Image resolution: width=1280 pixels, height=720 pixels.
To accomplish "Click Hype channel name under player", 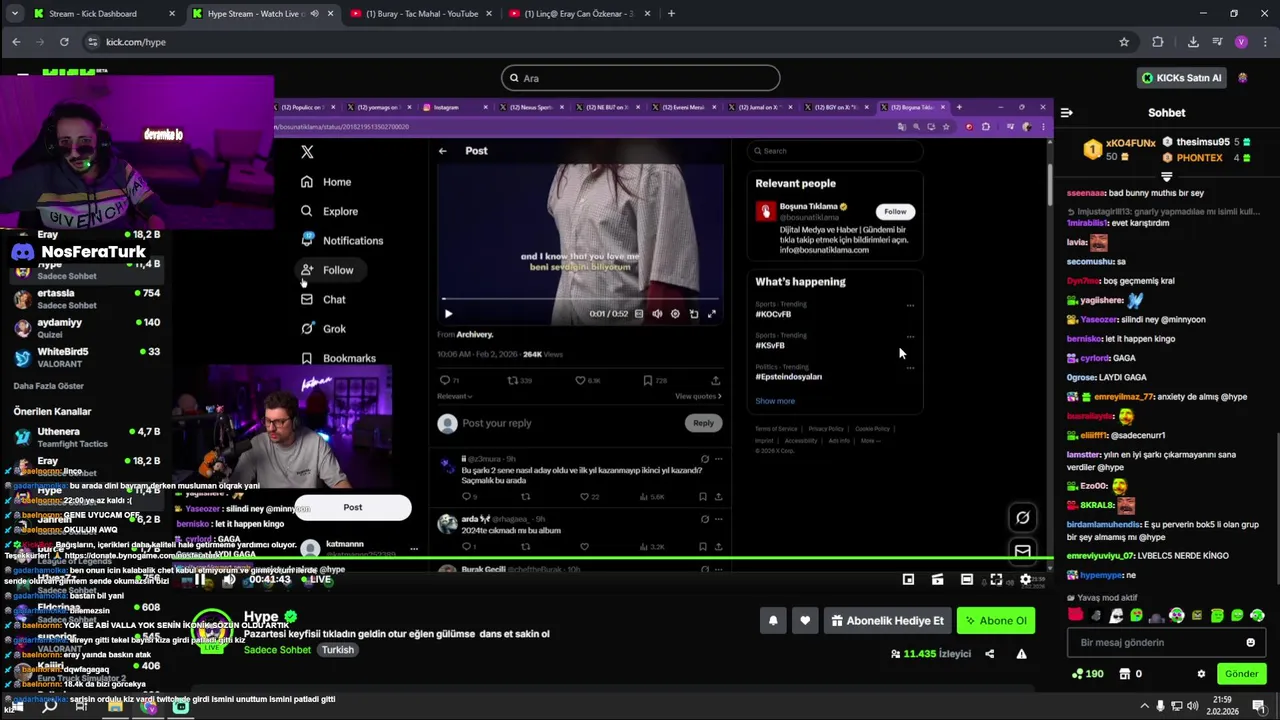I will (x=261, y=617).
